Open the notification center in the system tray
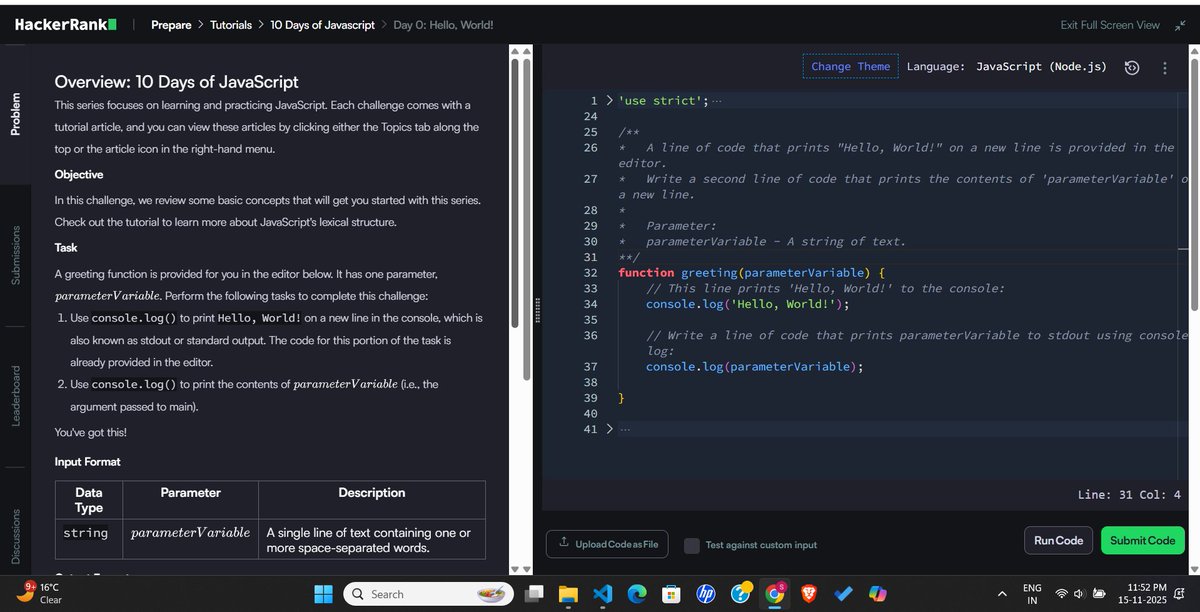1200x612 pixels. [x=1178, y=595]
